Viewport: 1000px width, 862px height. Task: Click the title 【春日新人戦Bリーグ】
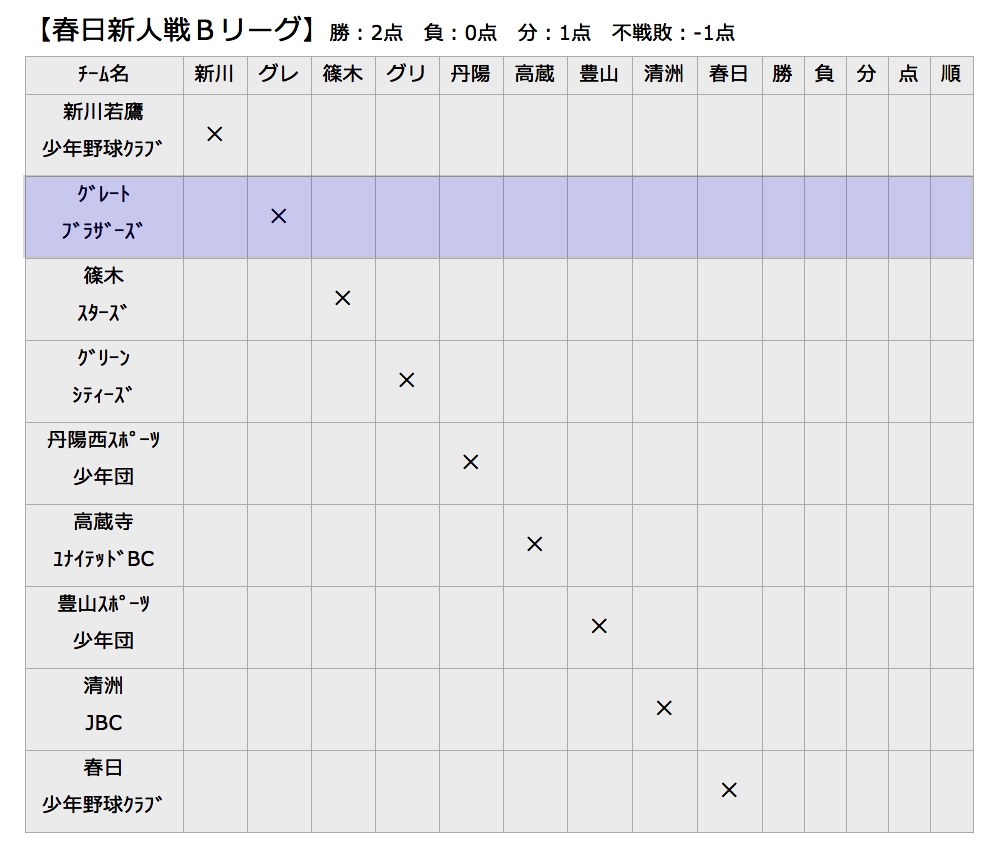(176, 31)
